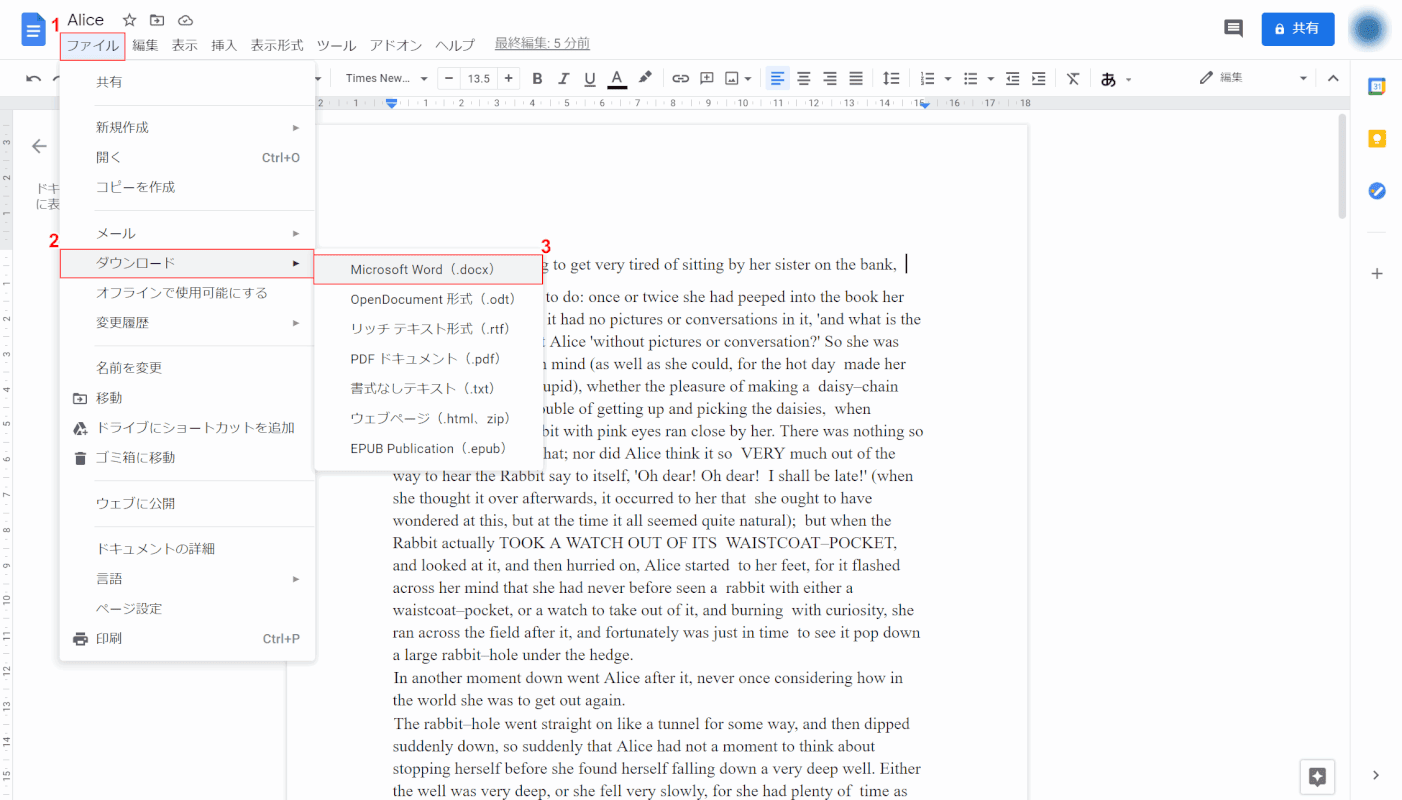Open the Google Docs home icon
The width and height of the screenshot is (1402, 800).
pyautogui.click(x=34, y=30)
